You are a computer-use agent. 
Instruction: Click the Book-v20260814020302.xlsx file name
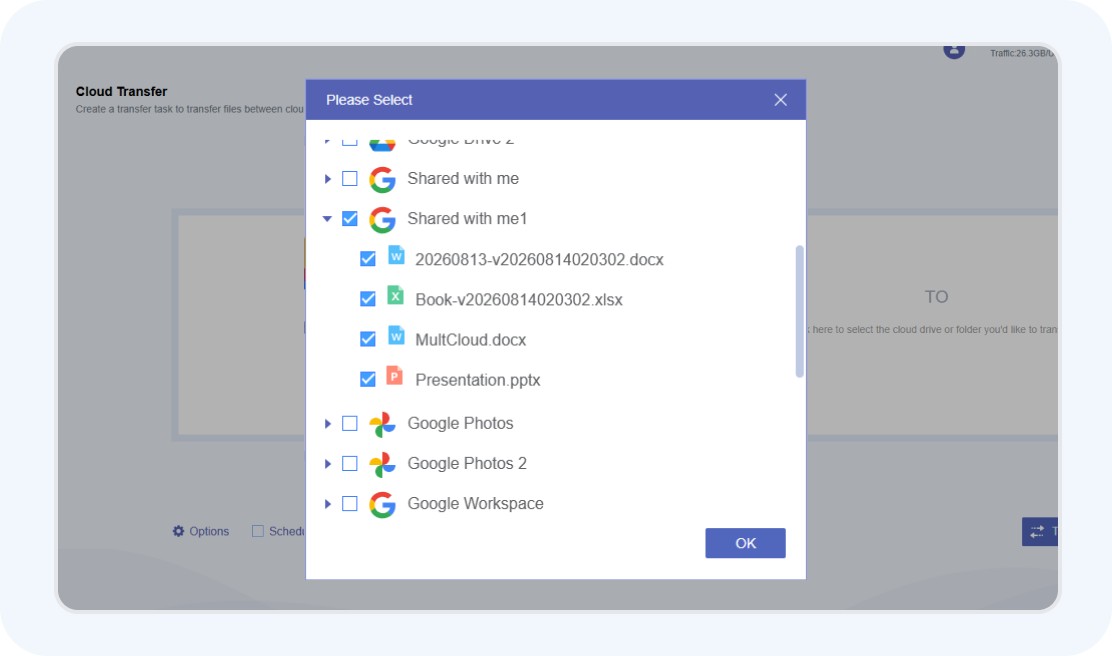pos(519,300)
